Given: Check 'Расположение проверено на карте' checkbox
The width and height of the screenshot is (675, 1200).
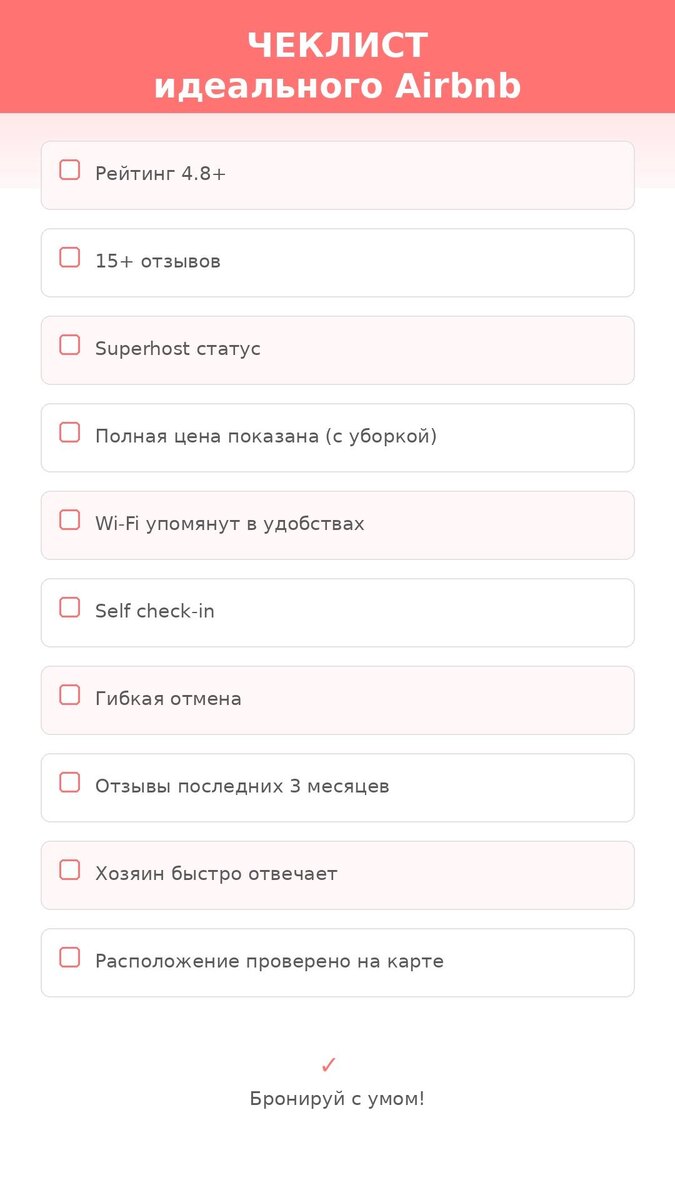Looking at the screenshot, I should tap(69, 958).
